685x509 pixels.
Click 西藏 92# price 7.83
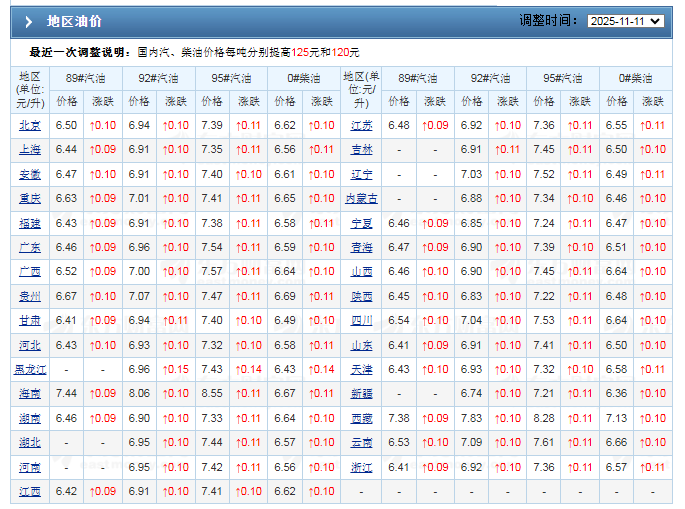(x=471, y=418)
